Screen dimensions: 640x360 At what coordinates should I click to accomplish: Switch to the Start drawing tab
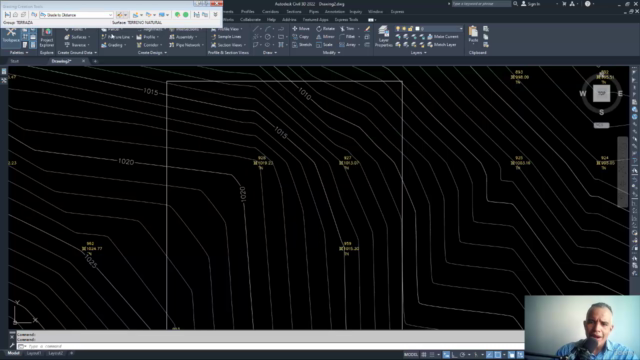click(15, 61)
